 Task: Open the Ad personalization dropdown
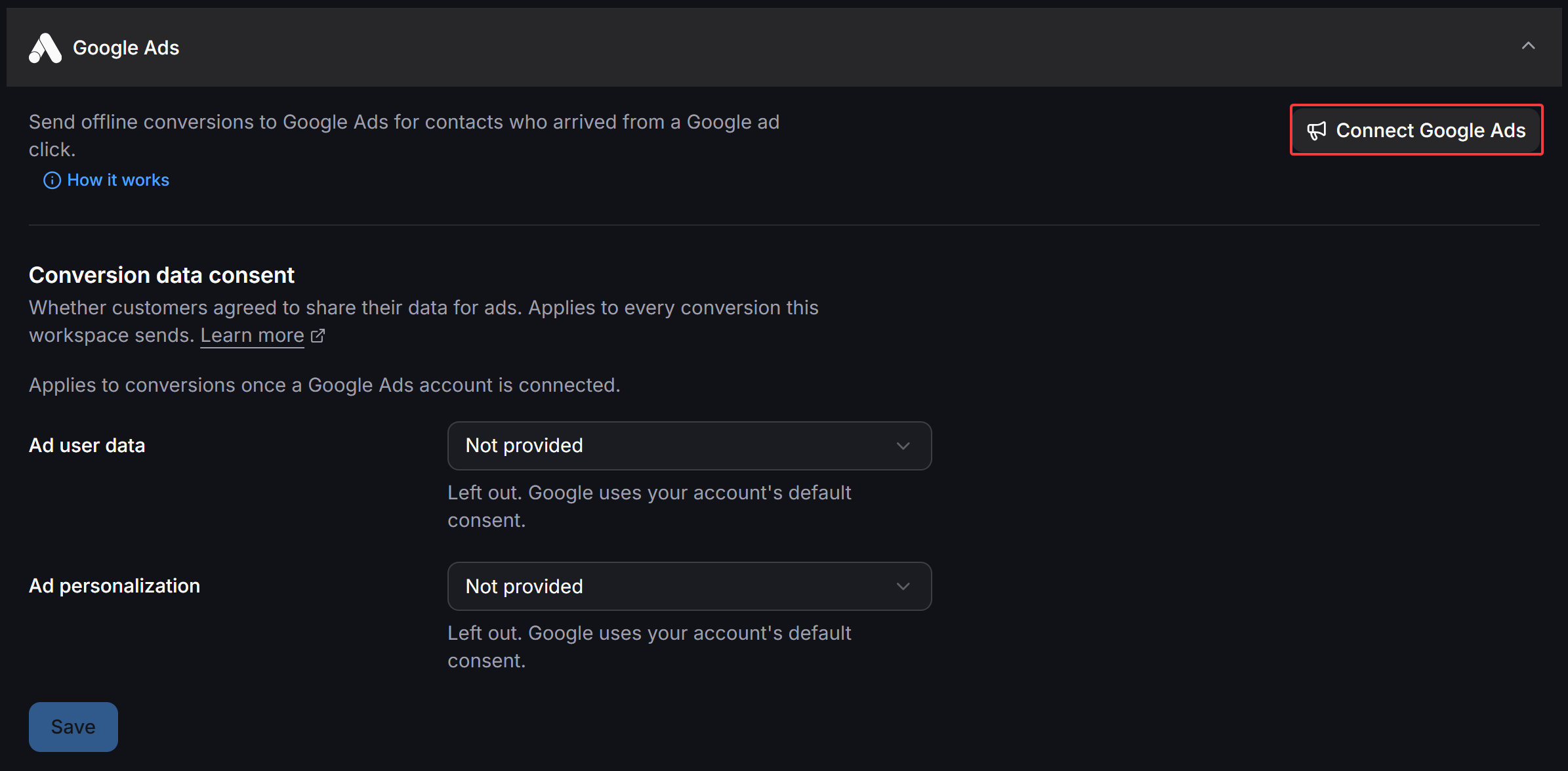[x=690, y=586]
